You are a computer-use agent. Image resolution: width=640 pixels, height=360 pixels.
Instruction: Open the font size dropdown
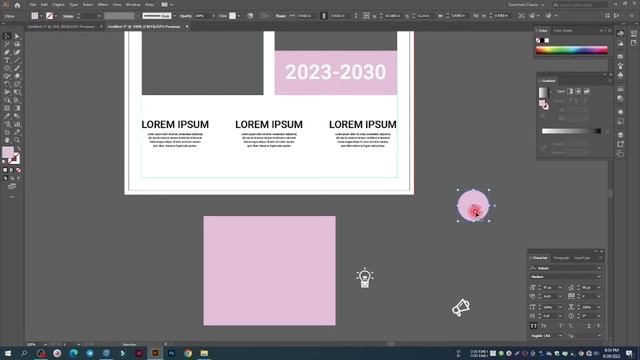(x=560, y=288)
